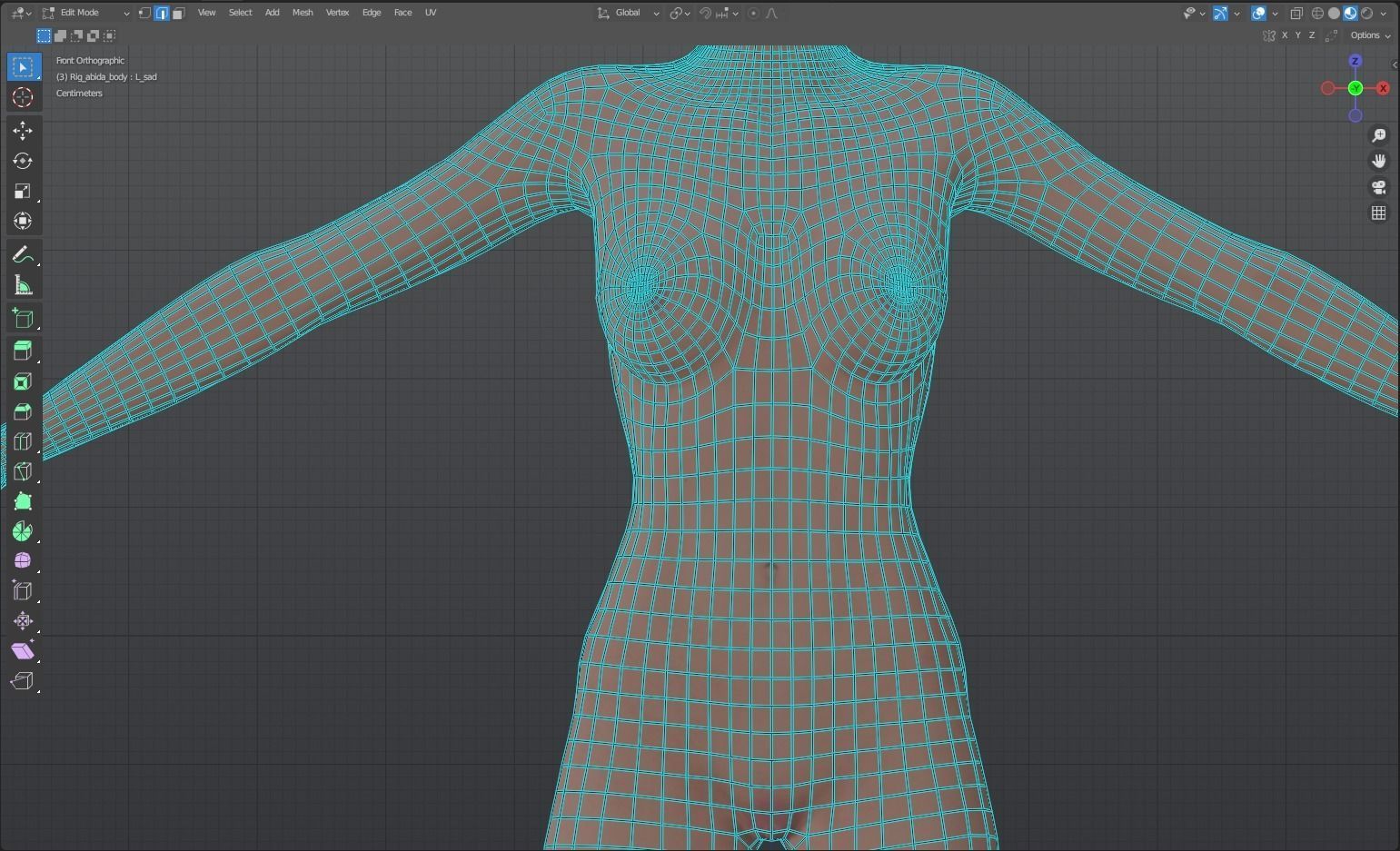The height and width of the screenshot is (851, 1400).
Task: Toggle X axis mirror
Action: (x=1285, y=35)
